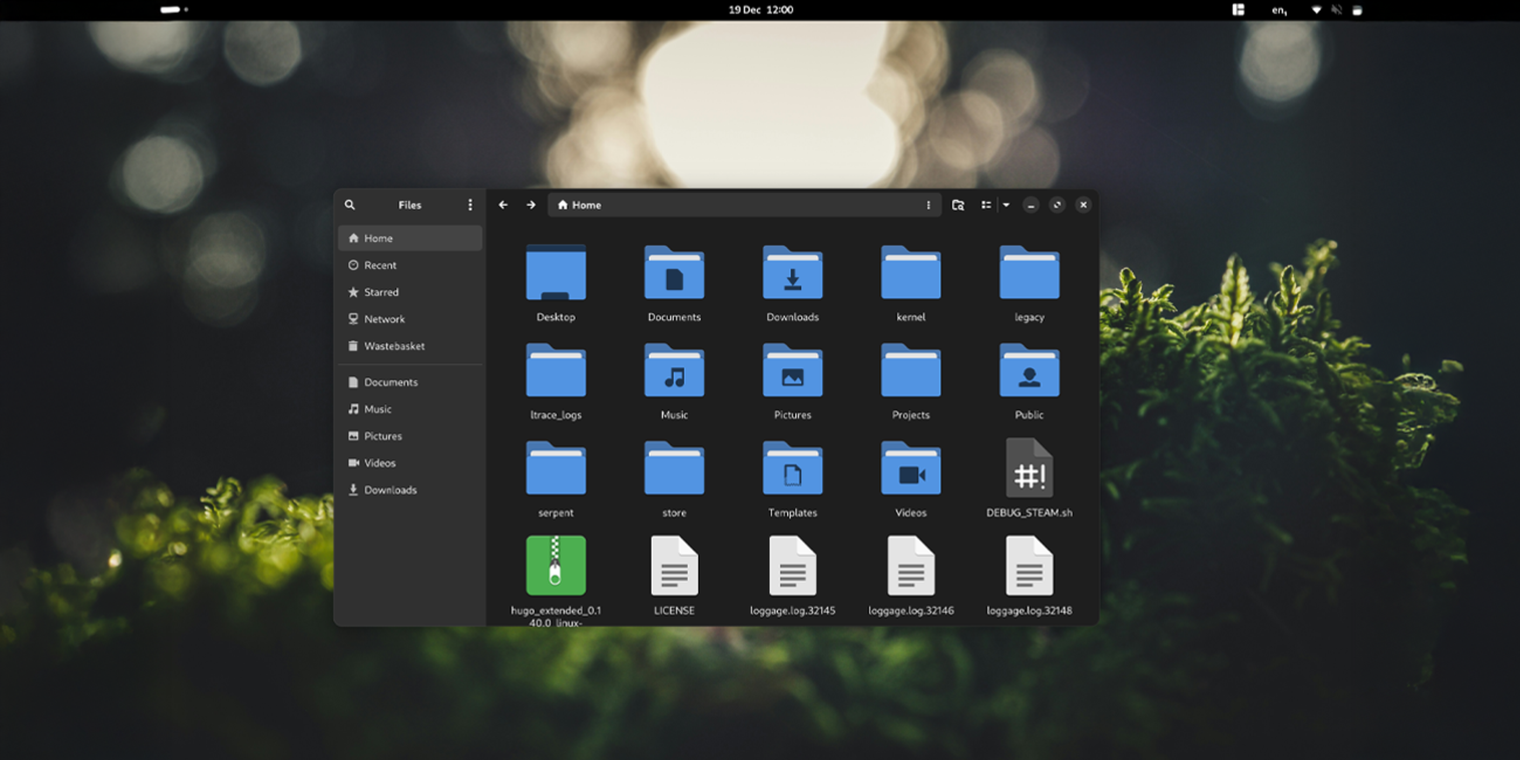1520x760 pixels.
Task: Open the keyboard layout indicator
Action: pos(1279,10)
